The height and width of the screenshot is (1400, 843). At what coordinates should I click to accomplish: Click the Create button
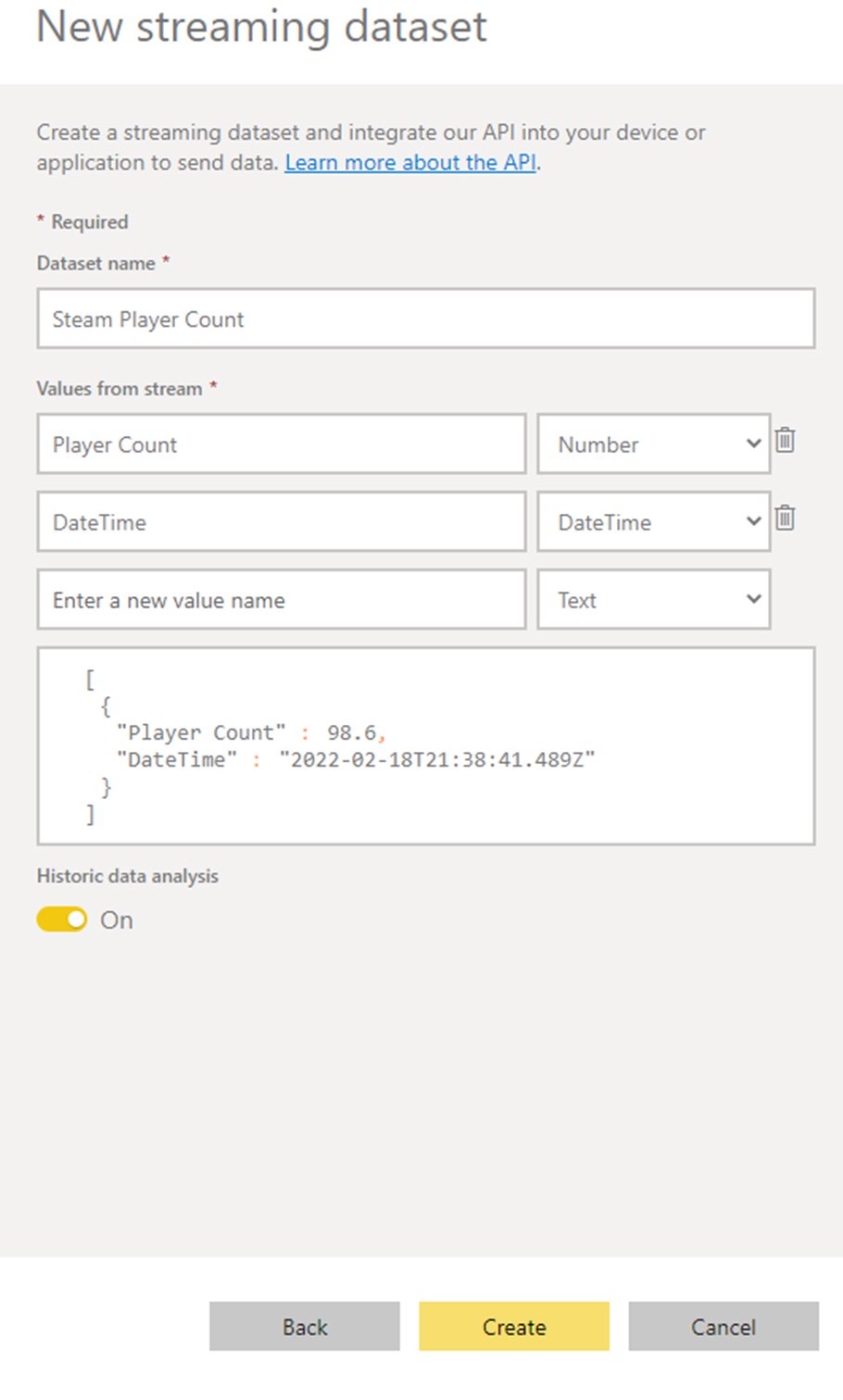click(x=513, y=1327)
